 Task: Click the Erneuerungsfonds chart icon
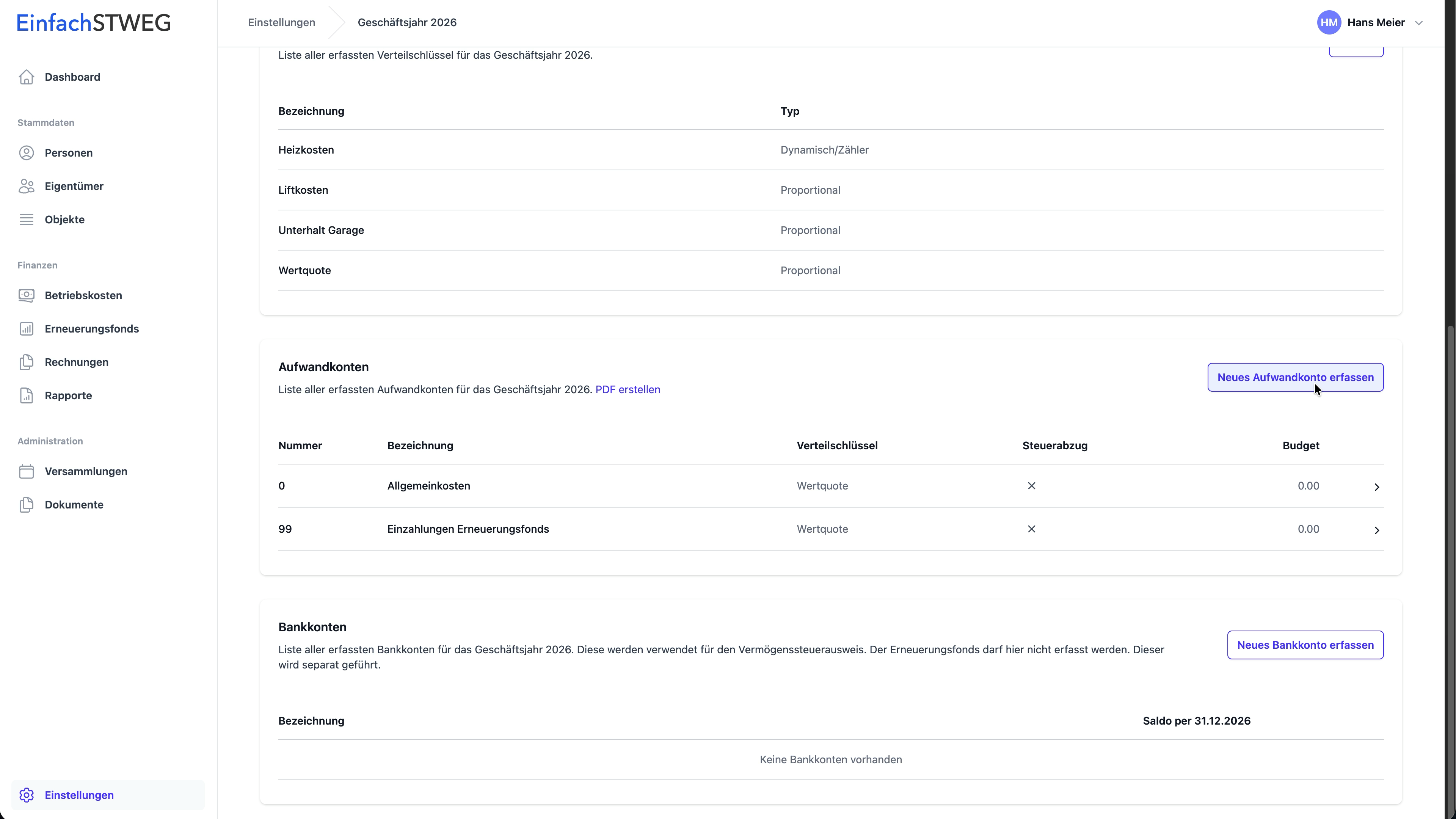pos(26,328)
